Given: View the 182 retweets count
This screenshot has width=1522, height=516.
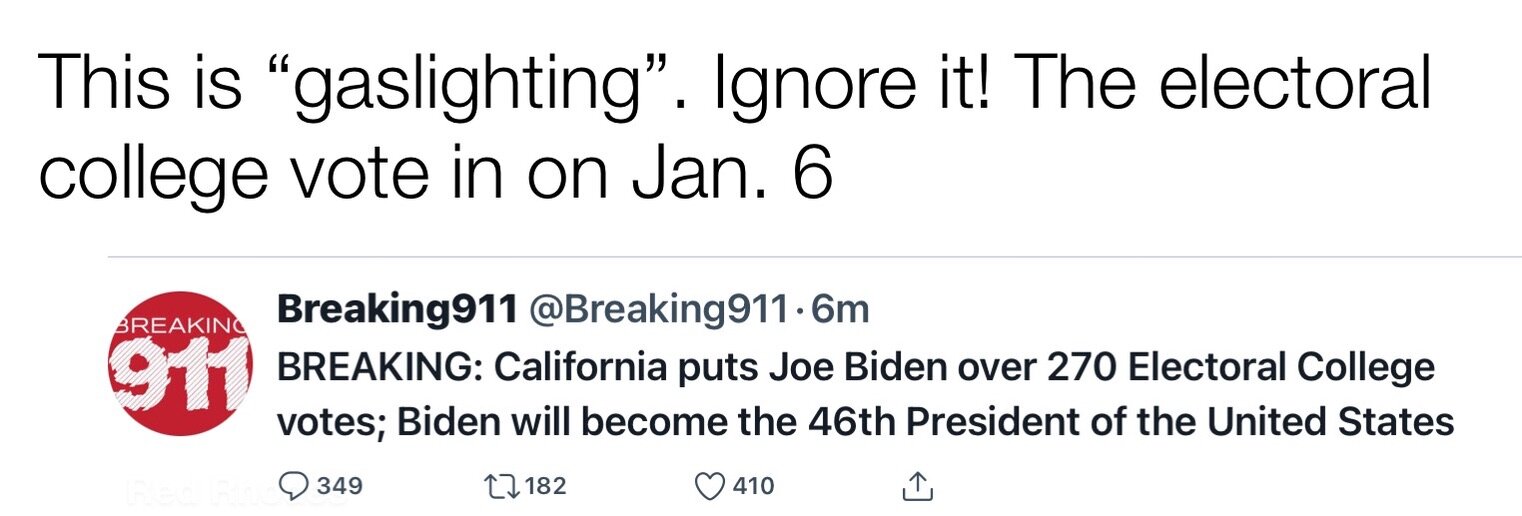Looking at the screenshot, I should click(545, 487).
